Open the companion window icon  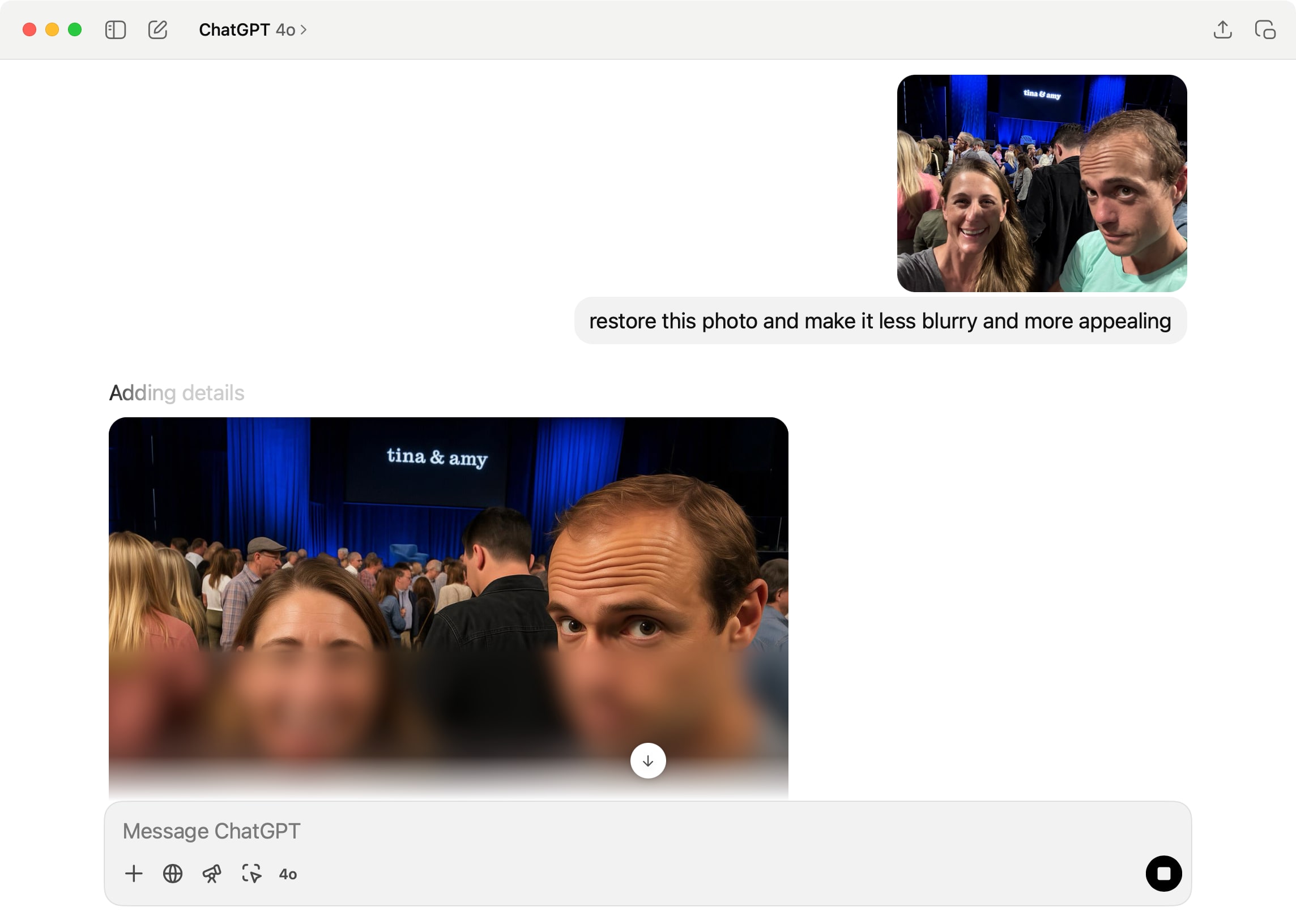coord(1265,29)
